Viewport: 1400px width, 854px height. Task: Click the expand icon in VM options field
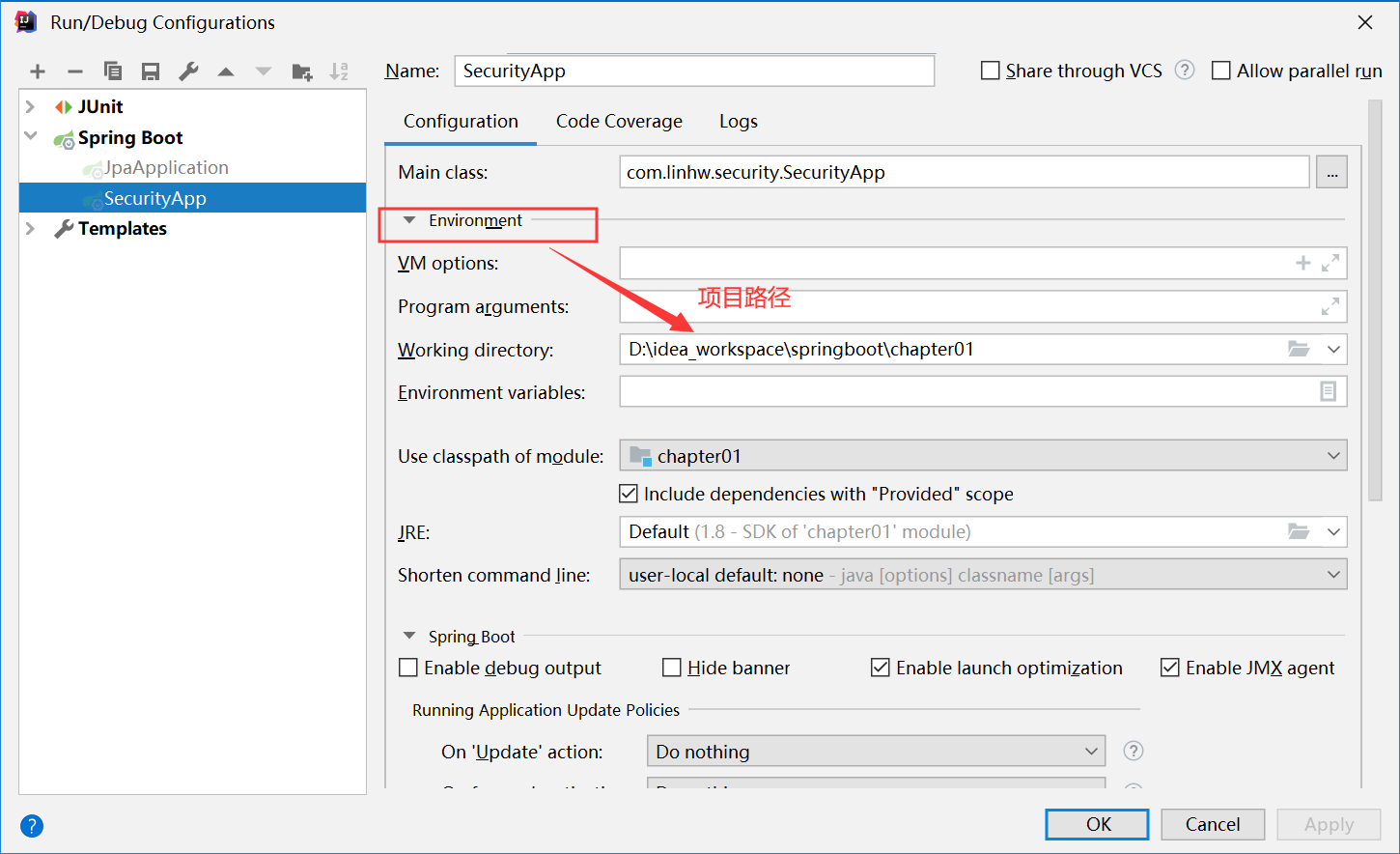[1330, 263]
